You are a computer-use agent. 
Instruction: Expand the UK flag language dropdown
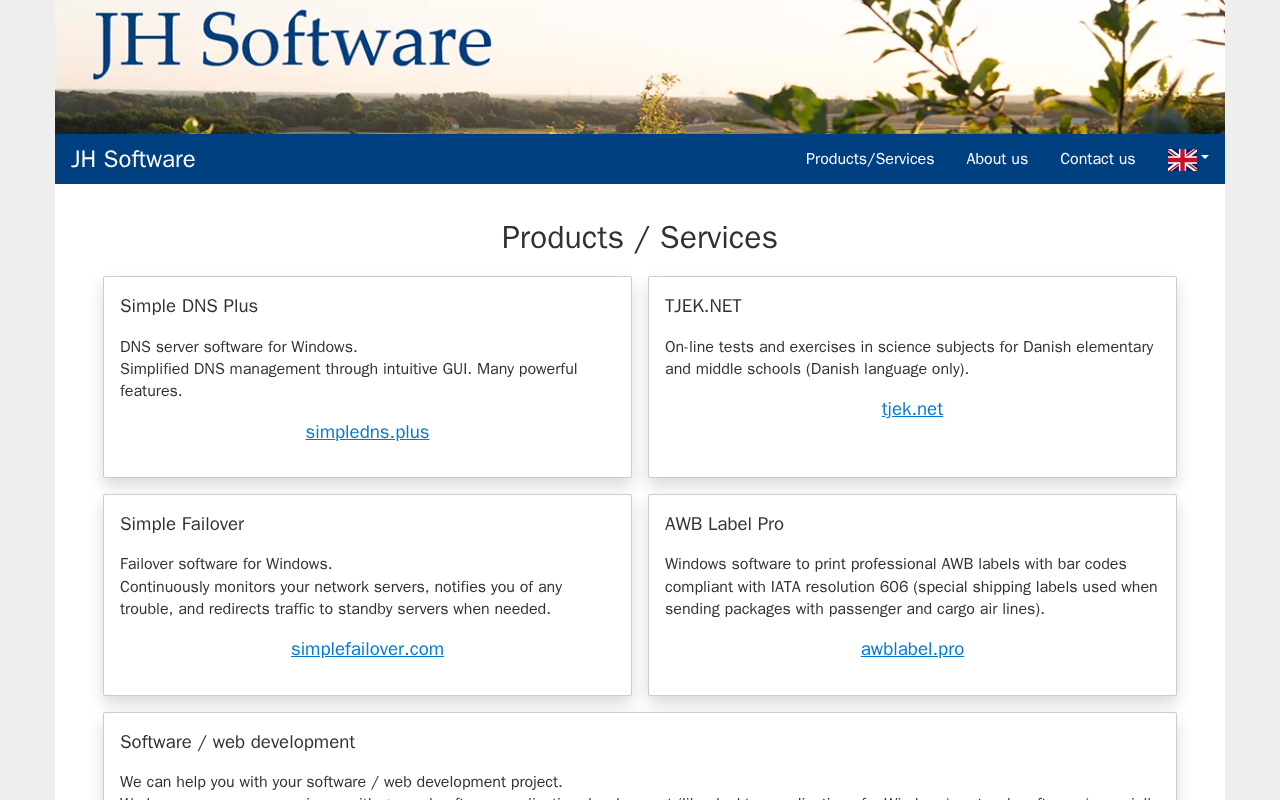(1188, 159)
